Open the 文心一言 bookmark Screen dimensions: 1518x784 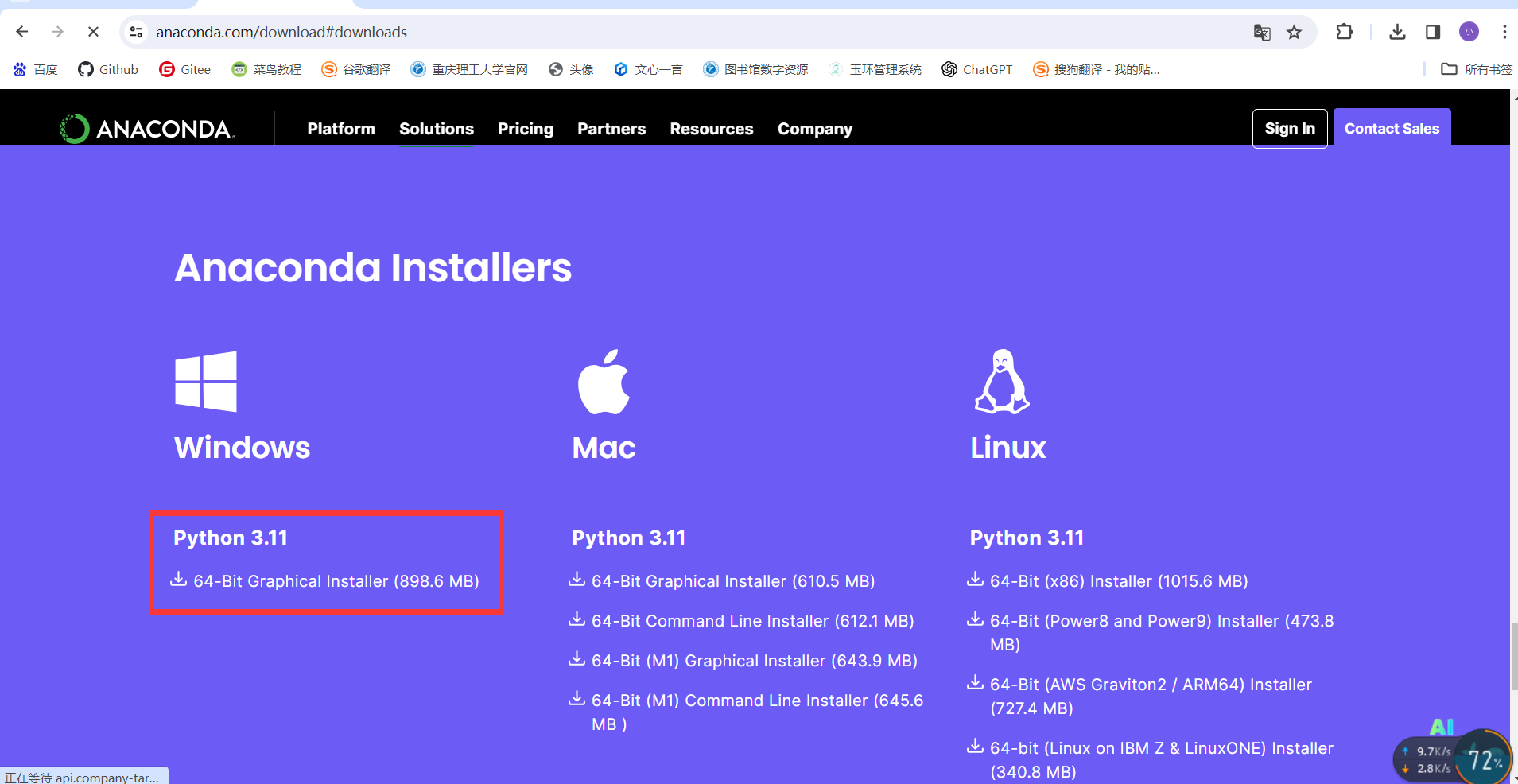(648, 69)
